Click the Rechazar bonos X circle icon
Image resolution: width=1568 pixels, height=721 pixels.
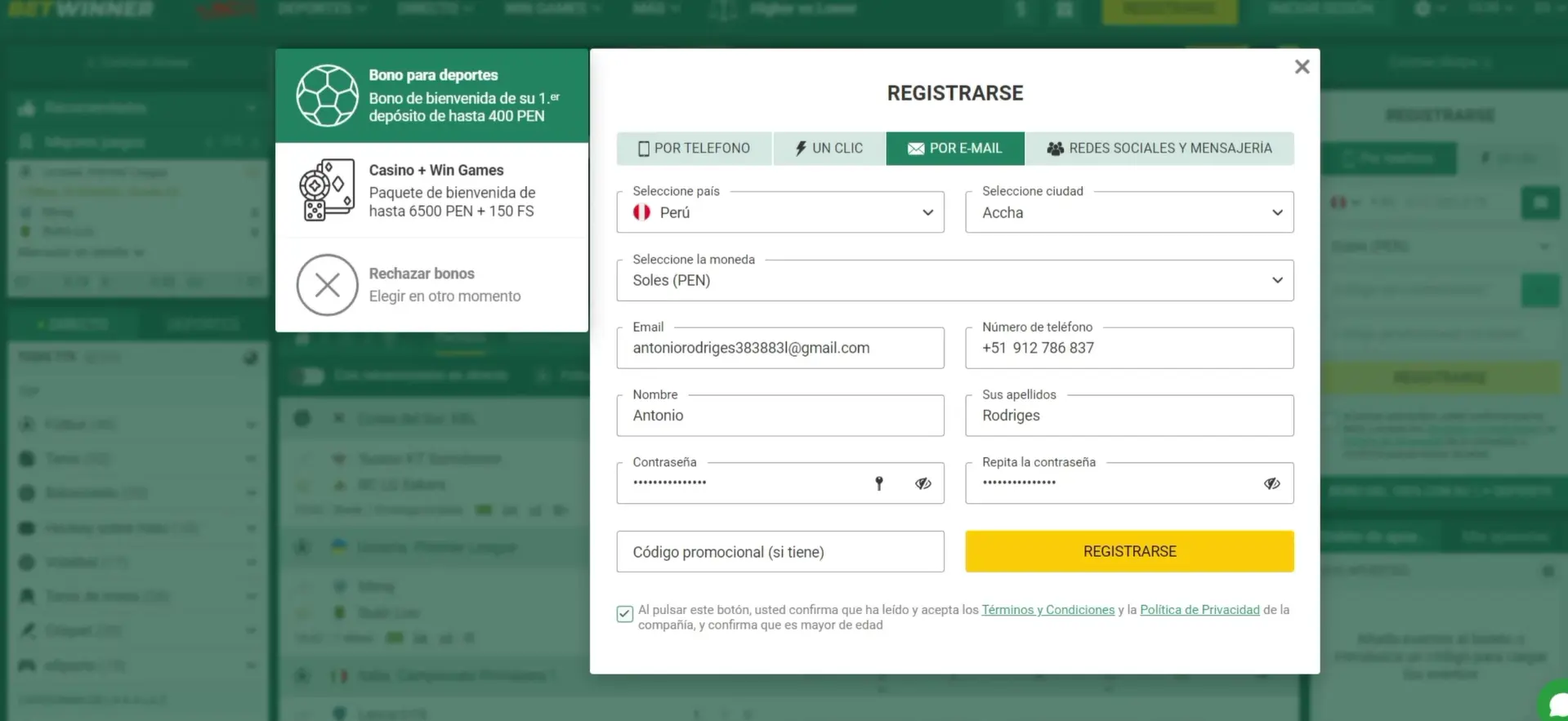pyautogui.click(x=327, y=285)
